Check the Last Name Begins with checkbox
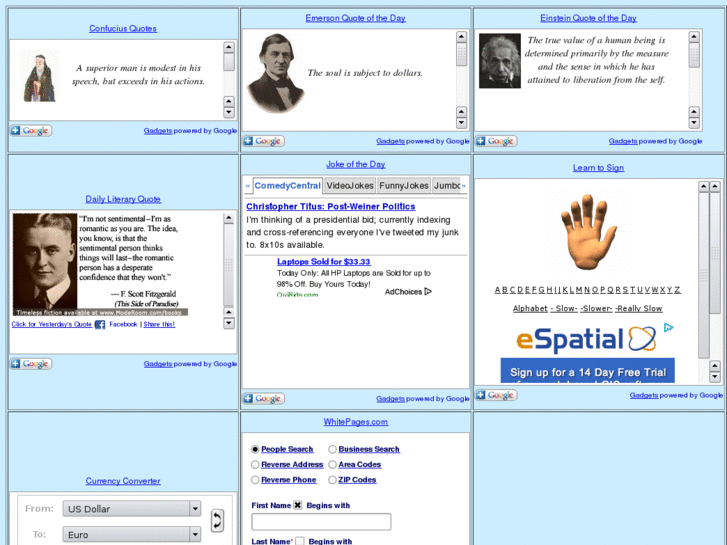Screen dimensions: 727x545 pyautogui.click(x=300, y=541)
